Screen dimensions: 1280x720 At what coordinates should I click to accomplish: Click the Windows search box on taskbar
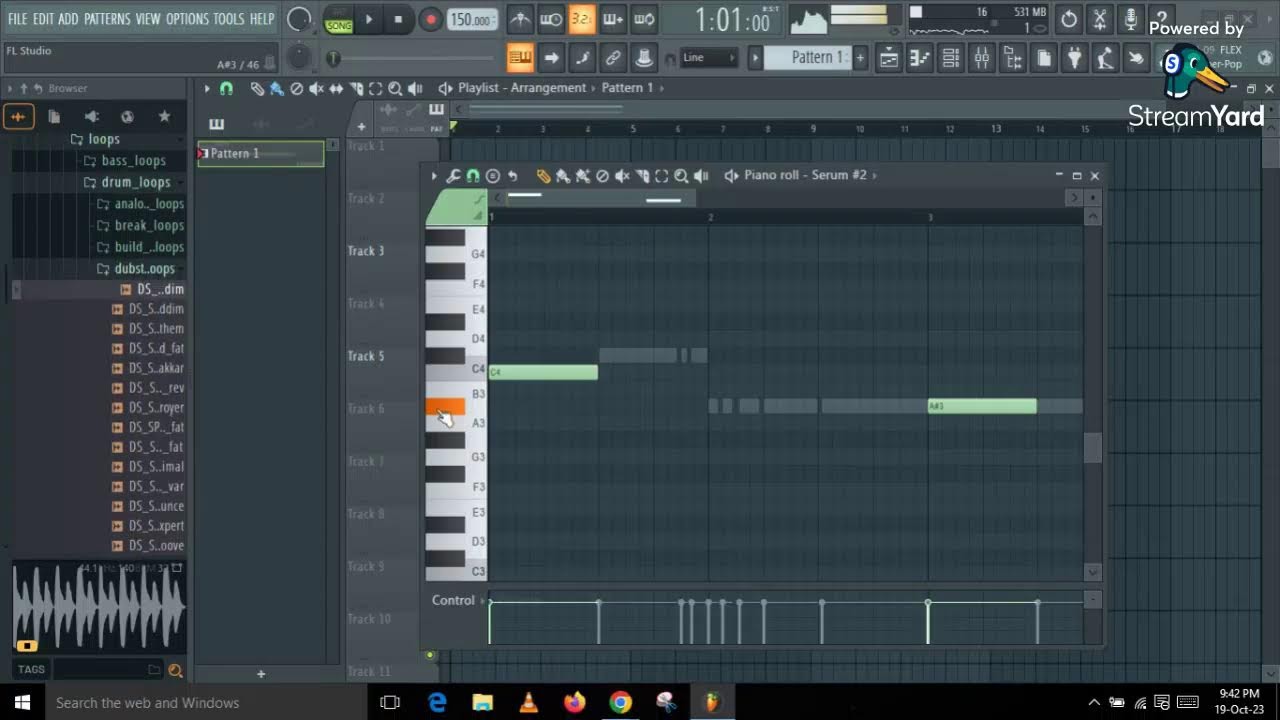tap(205, 703)
